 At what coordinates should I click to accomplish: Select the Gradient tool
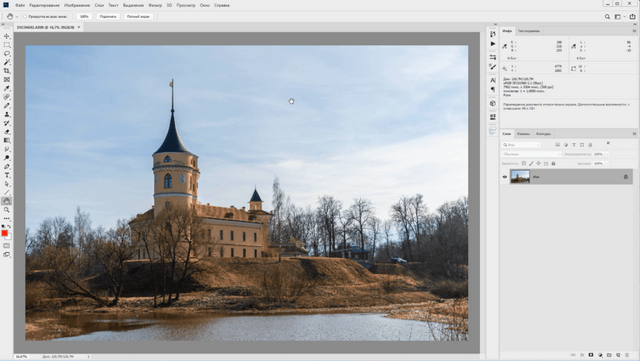[7, 140]
